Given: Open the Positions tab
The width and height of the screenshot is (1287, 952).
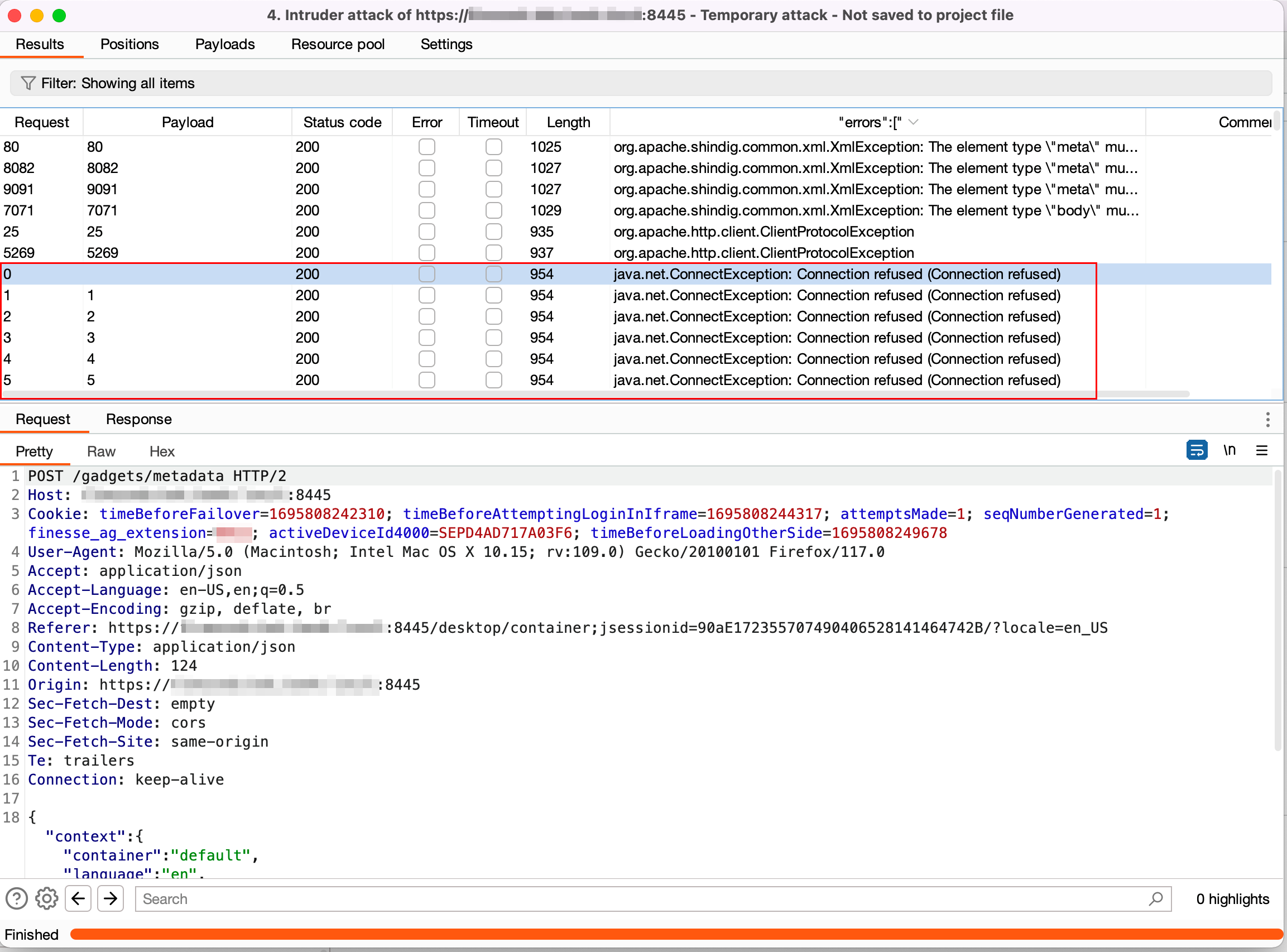Looking at the screenshot, I should tap(129, 45).
